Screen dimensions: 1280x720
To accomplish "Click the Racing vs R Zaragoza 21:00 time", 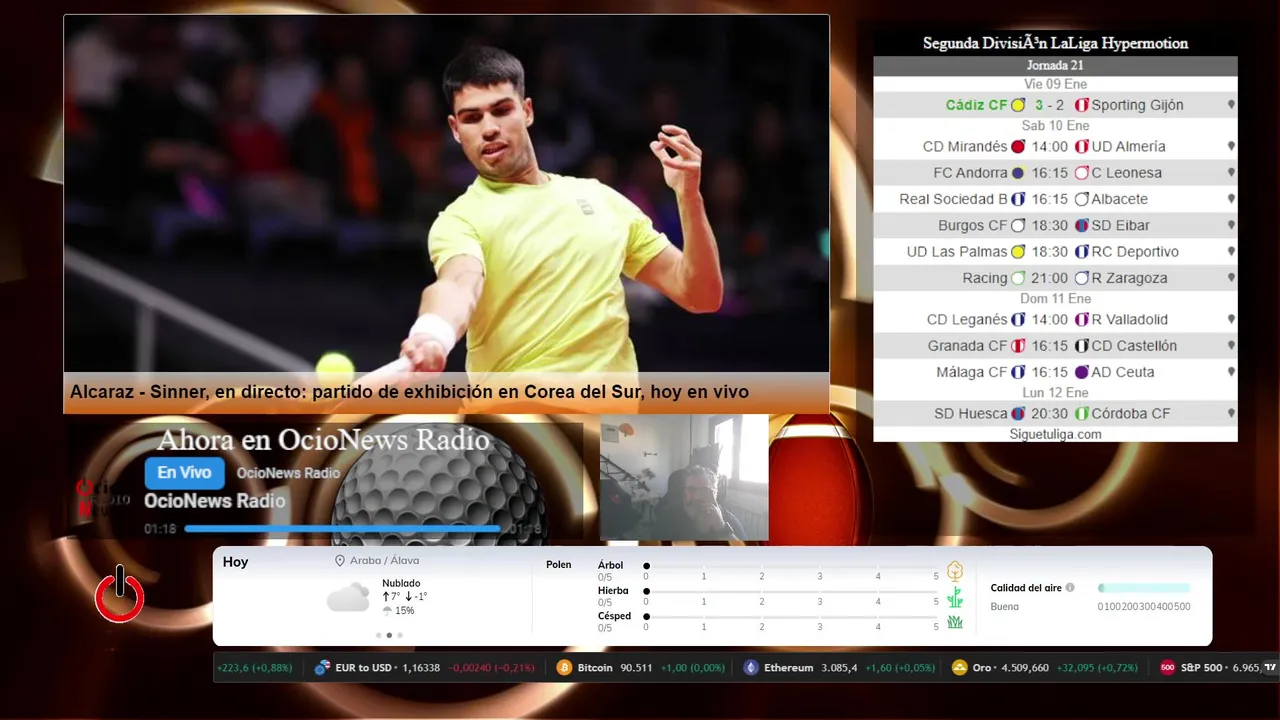I will (x=1050, y=278).
